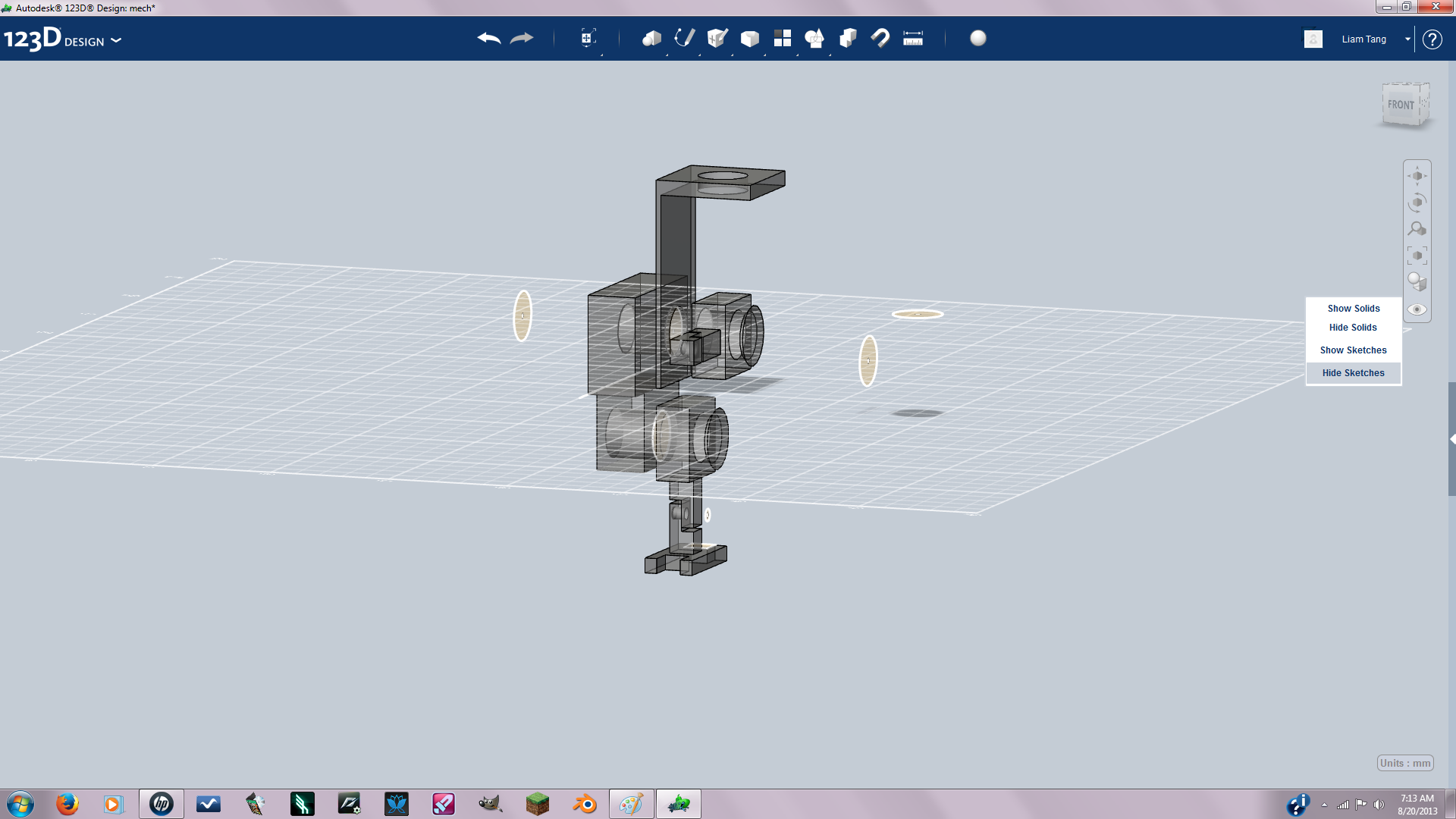The height and width of the screenshot is (819, 1456).
Task: Open the Pattern tool
Action: point(782,38)
